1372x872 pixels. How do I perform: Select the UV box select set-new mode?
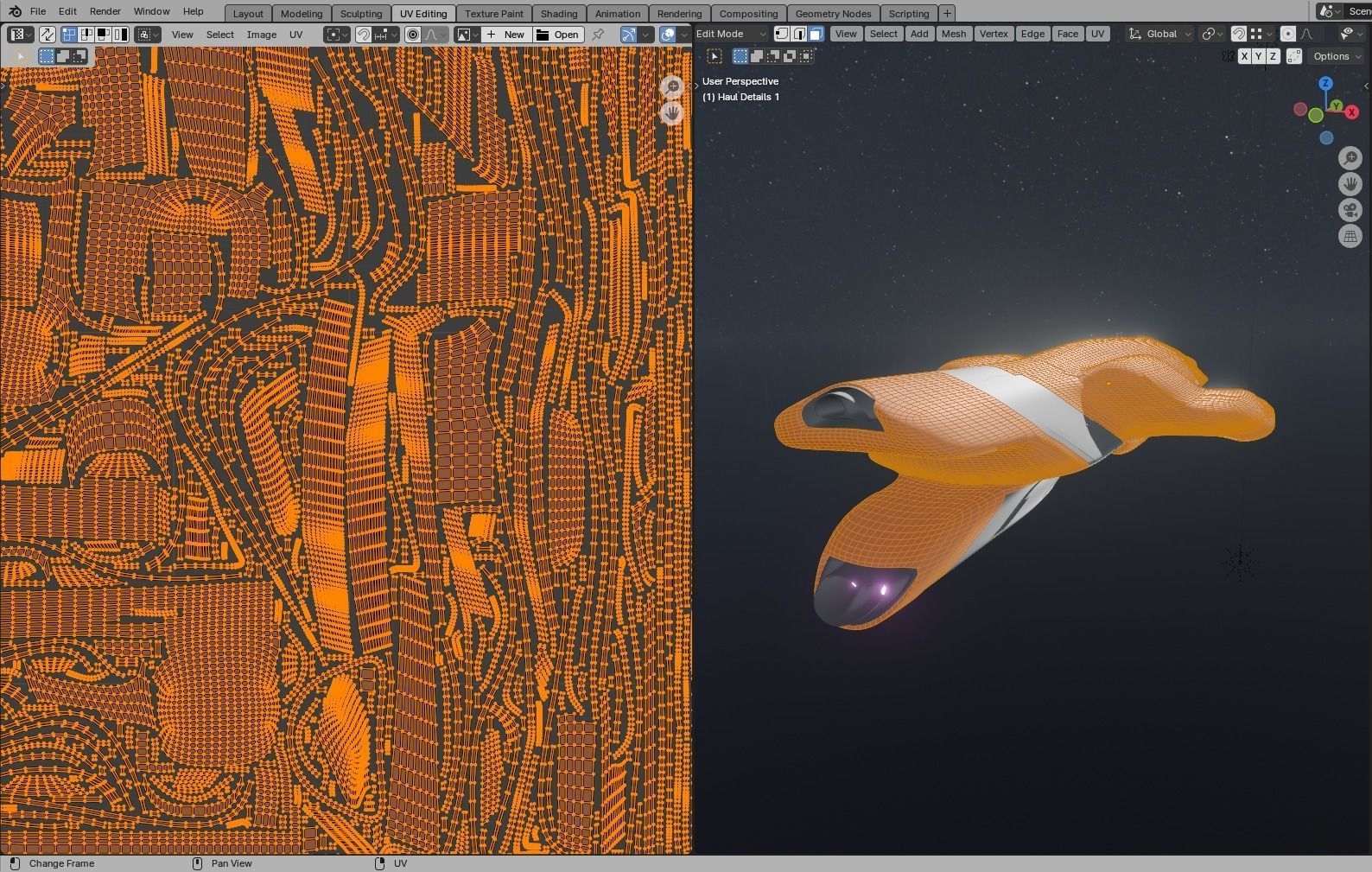pyautogui.click(x=47, y=56)
